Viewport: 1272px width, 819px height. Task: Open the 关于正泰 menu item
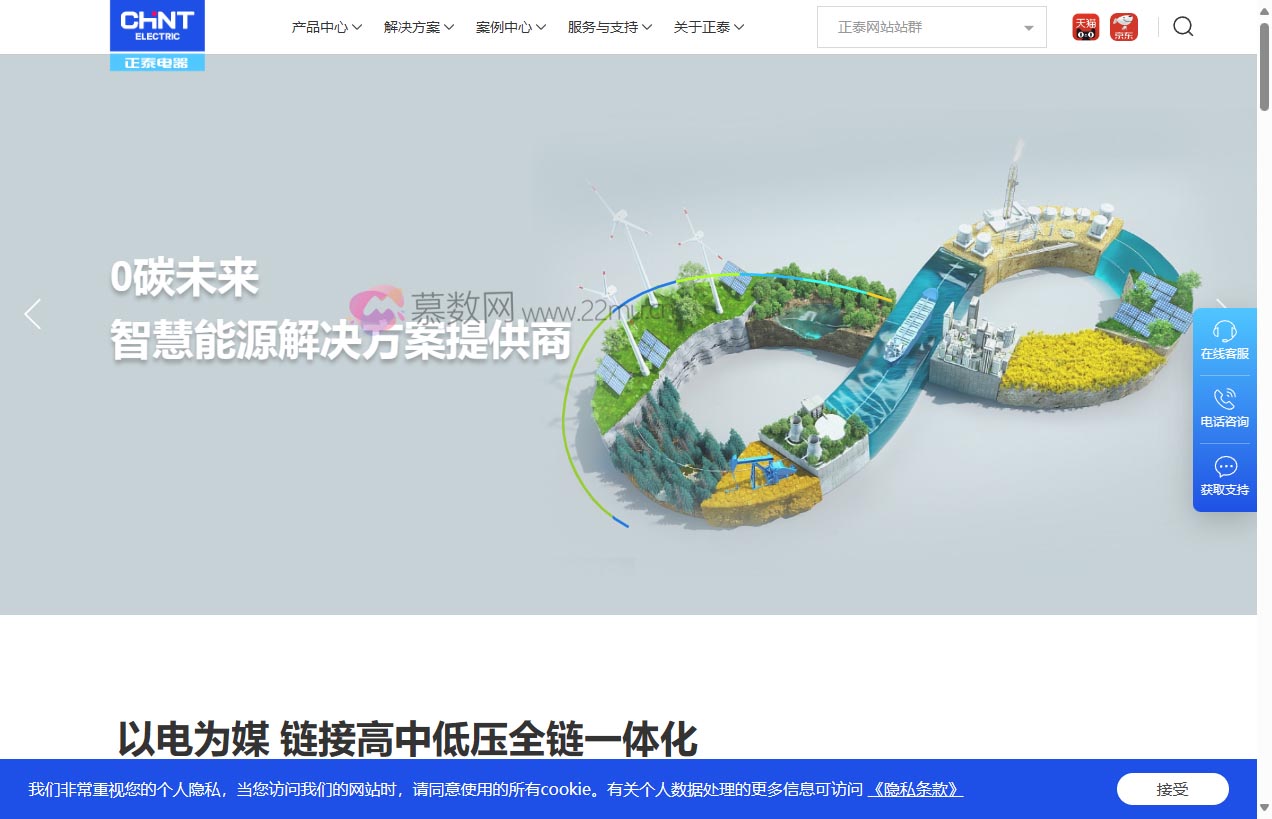tap(708, 27)
